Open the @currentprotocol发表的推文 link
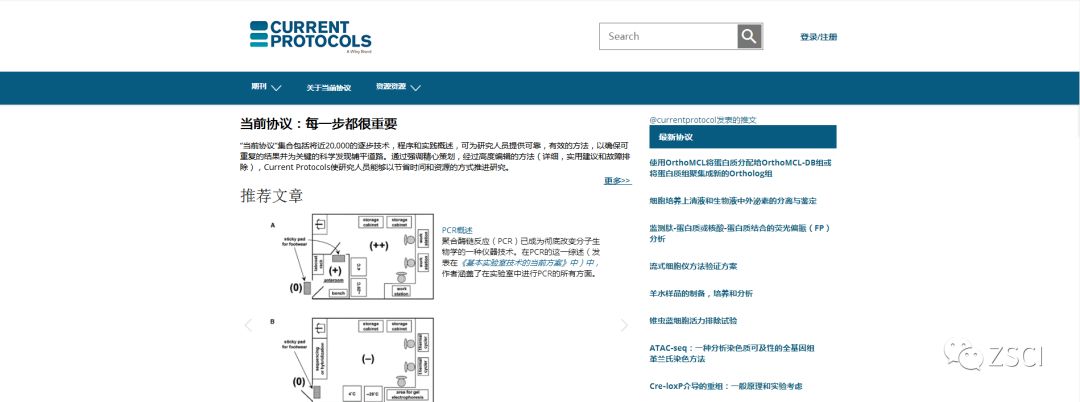The image size is (1080, 402). coord(703,120)
